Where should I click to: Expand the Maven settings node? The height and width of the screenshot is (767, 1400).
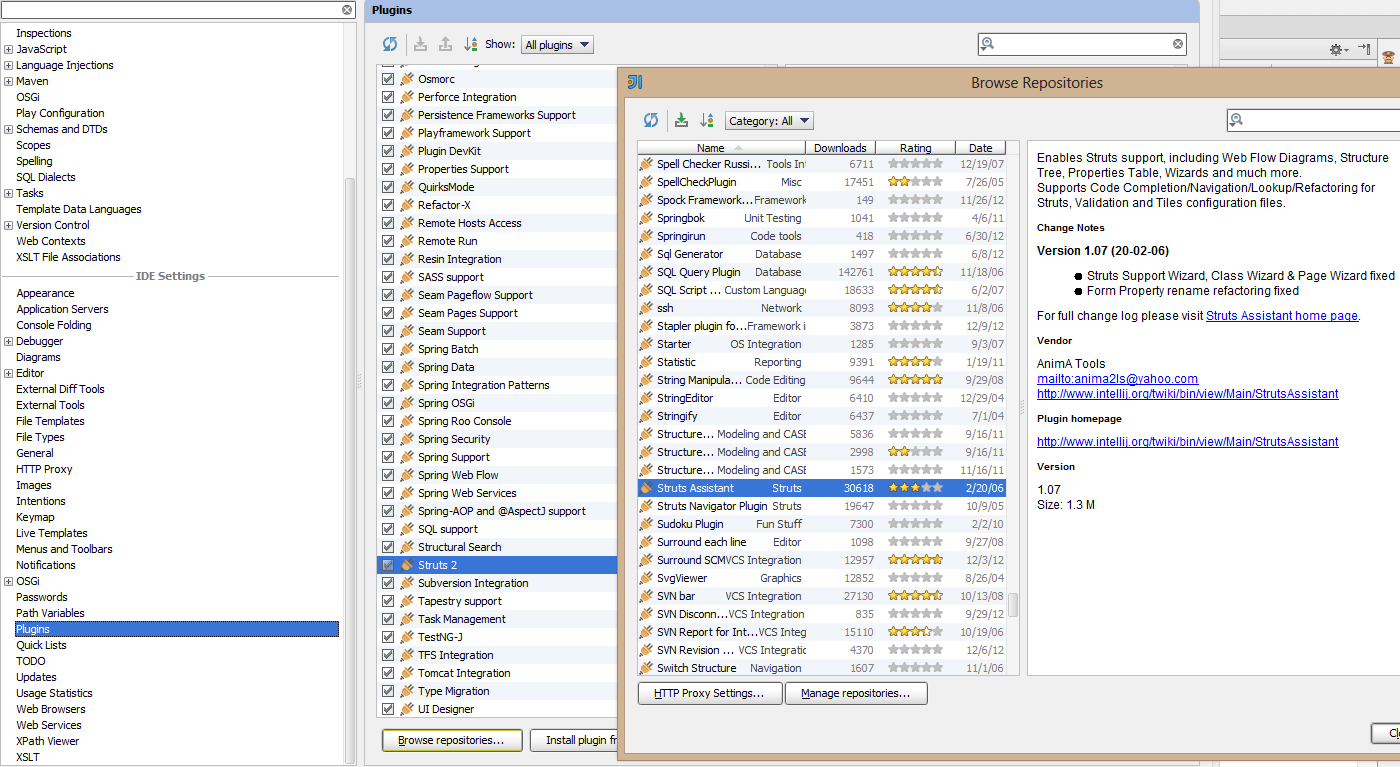pyautogui.click(x=8, y=81)
